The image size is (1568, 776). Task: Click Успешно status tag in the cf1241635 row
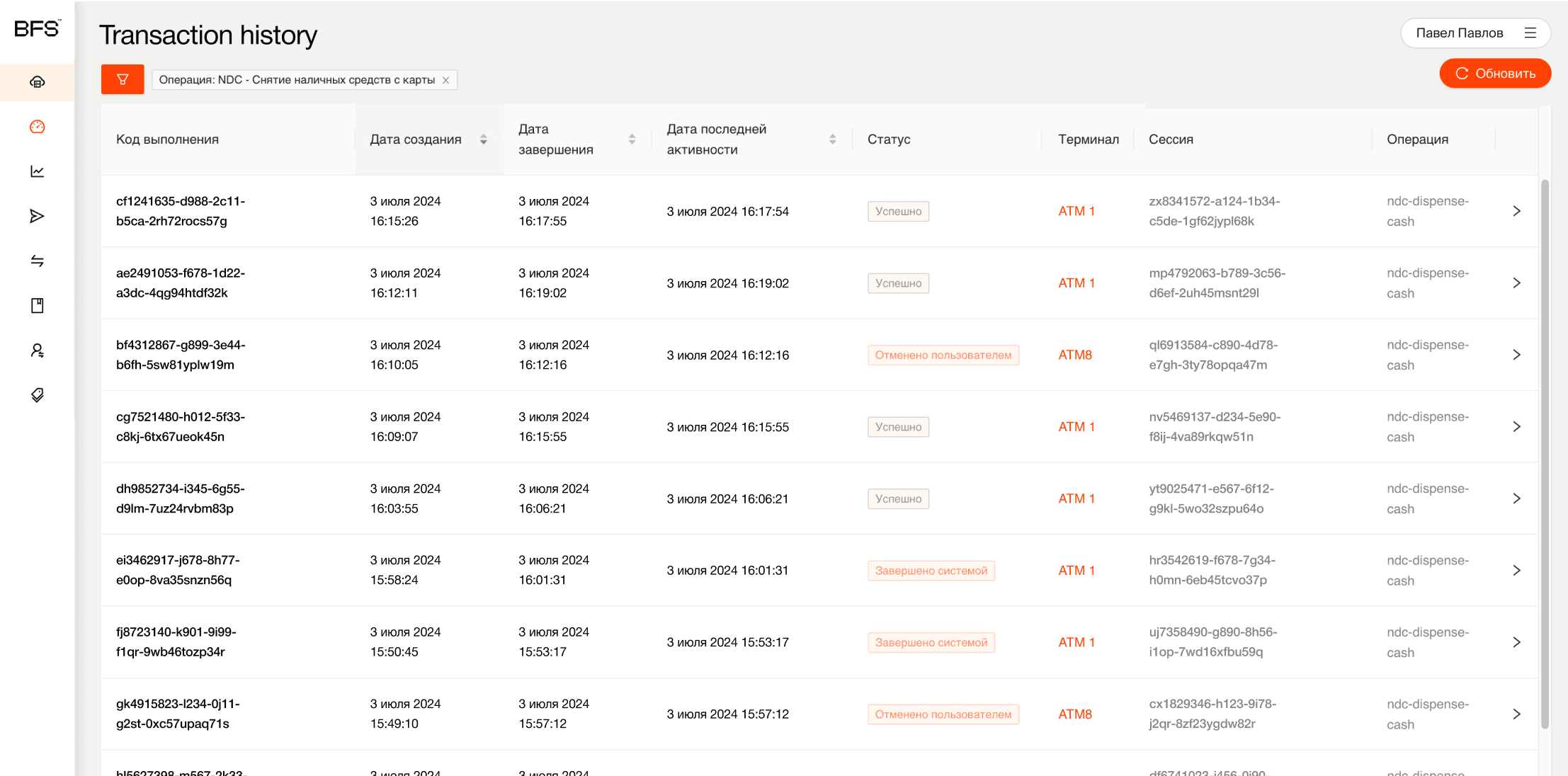(898, 211)
